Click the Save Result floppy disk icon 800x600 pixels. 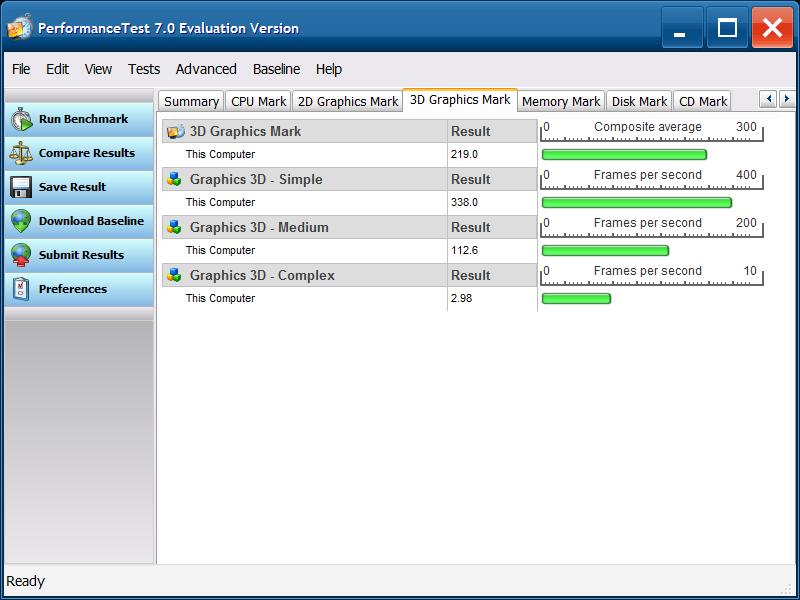click(x=21, y=187)
